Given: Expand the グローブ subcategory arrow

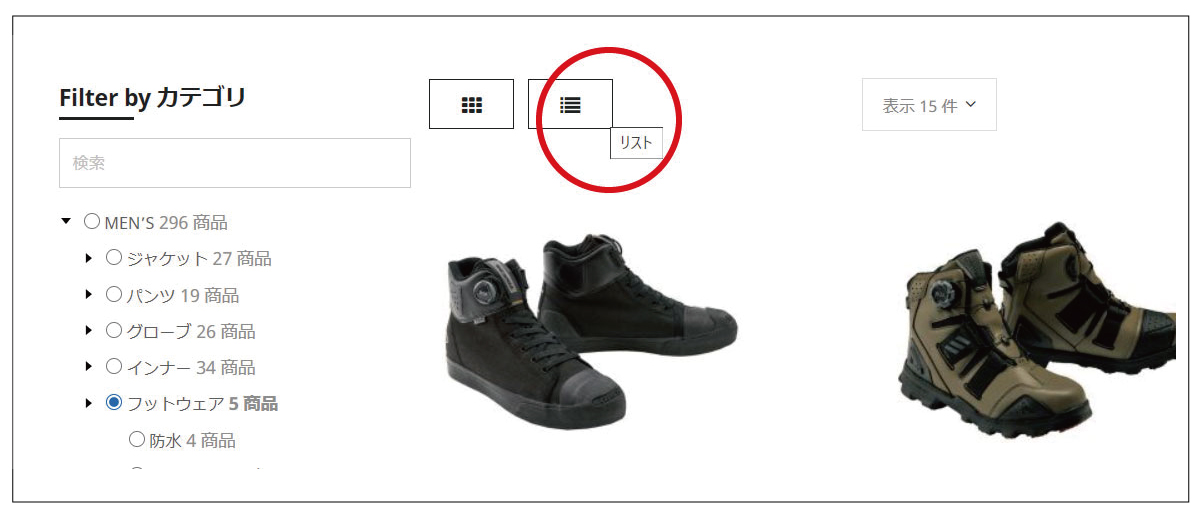Looking at the screenshot, I should point(89,331).
